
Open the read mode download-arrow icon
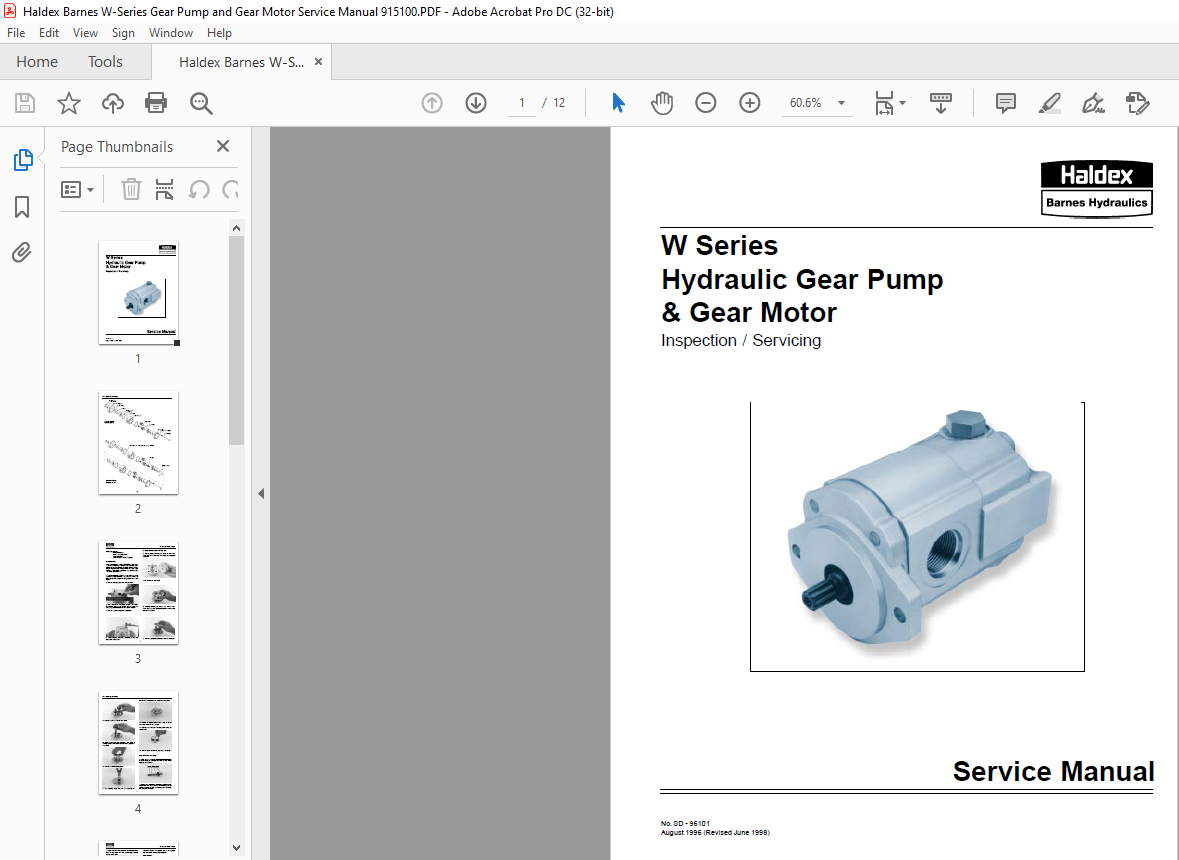[941, 103]
